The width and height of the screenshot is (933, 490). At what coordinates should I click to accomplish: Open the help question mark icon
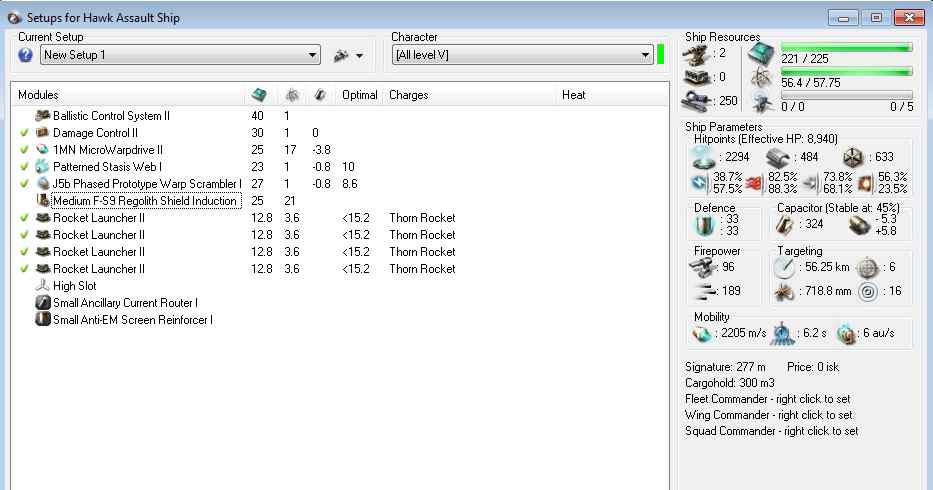(x=25, y=55)
